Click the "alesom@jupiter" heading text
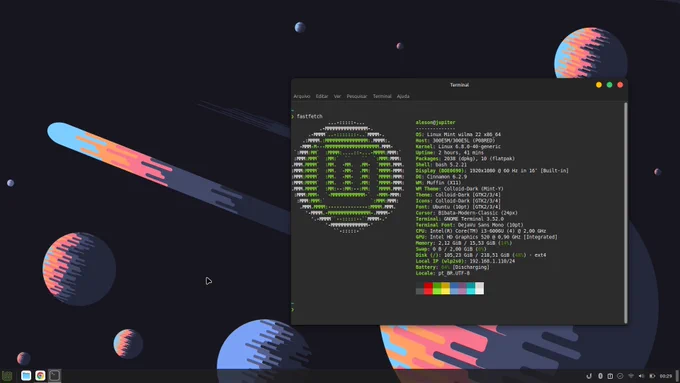 coord(435,122)
